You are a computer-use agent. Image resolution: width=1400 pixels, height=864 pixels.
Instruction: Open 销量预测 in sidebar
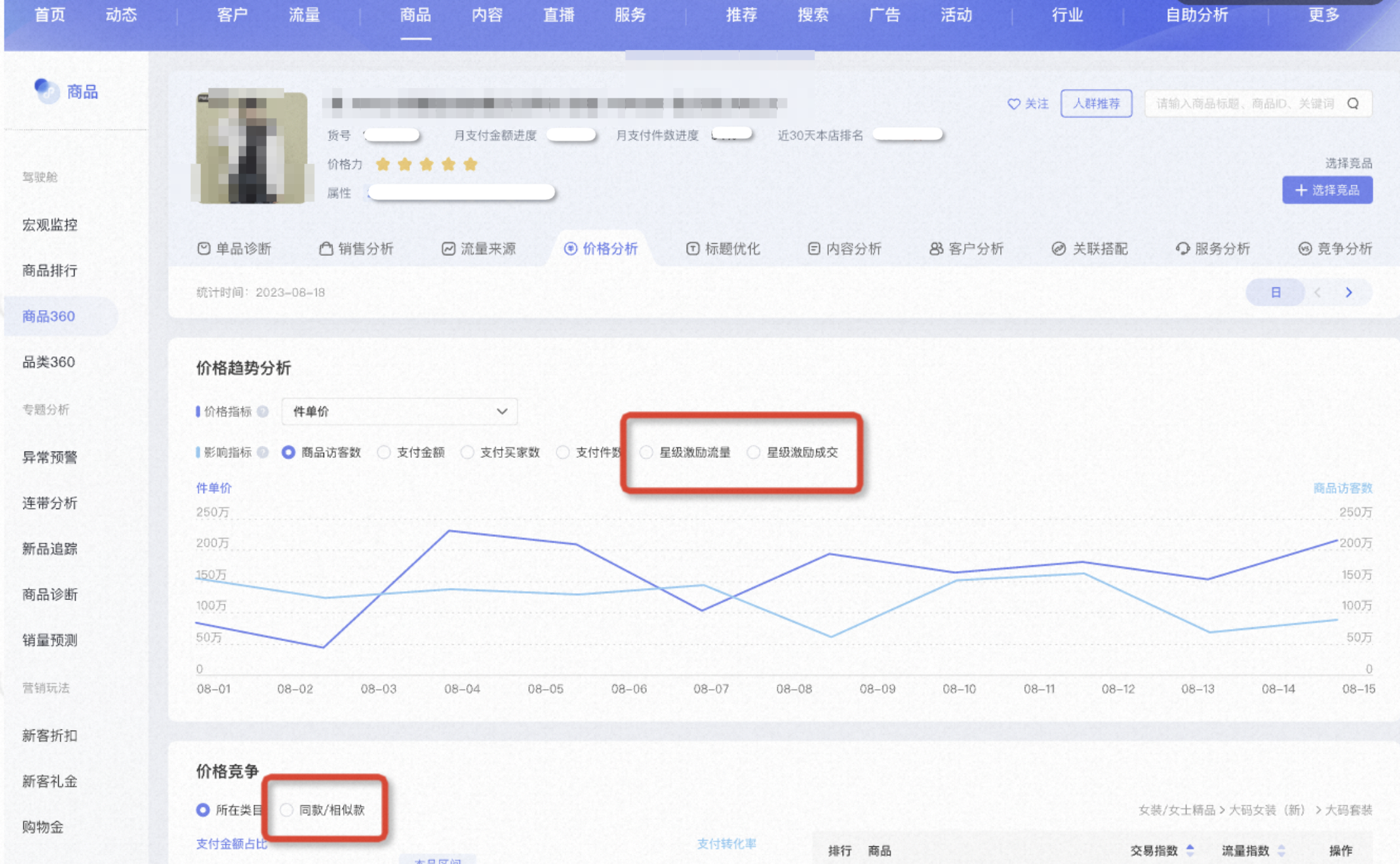[x=50, y=640]
